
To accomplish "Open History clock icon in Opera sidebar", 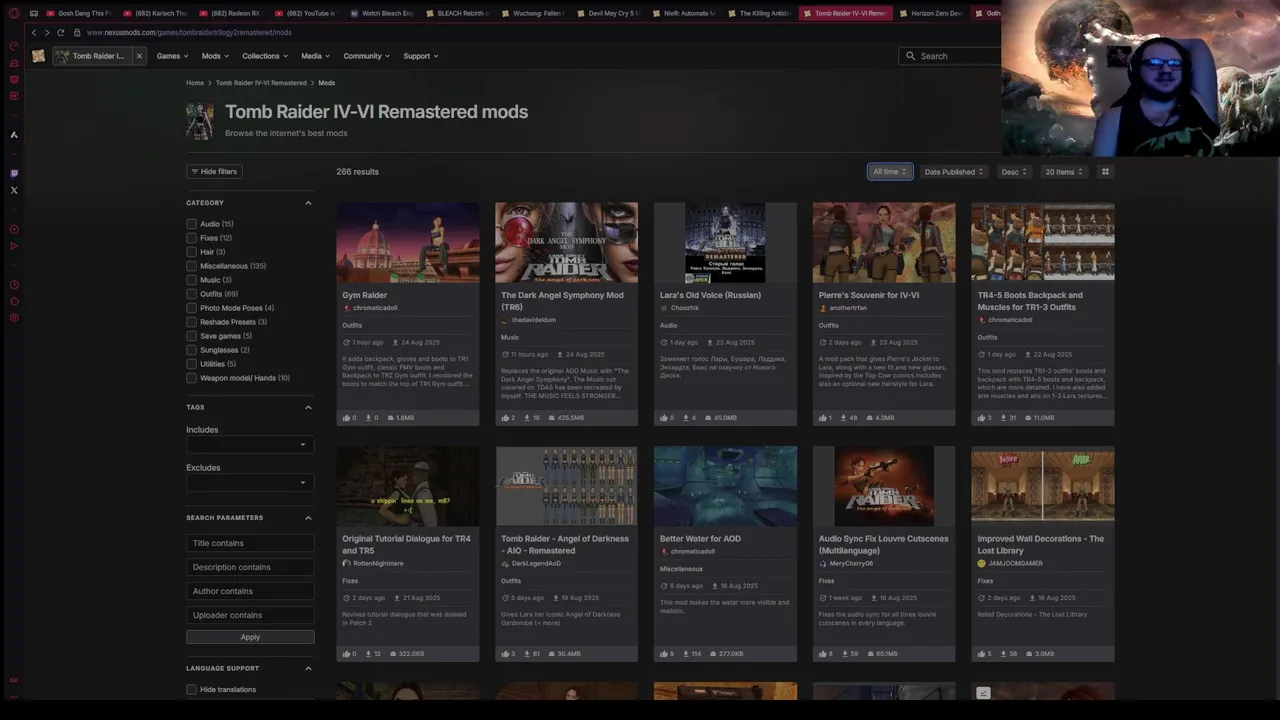I will pyautogui.click(x=14, y=285).
